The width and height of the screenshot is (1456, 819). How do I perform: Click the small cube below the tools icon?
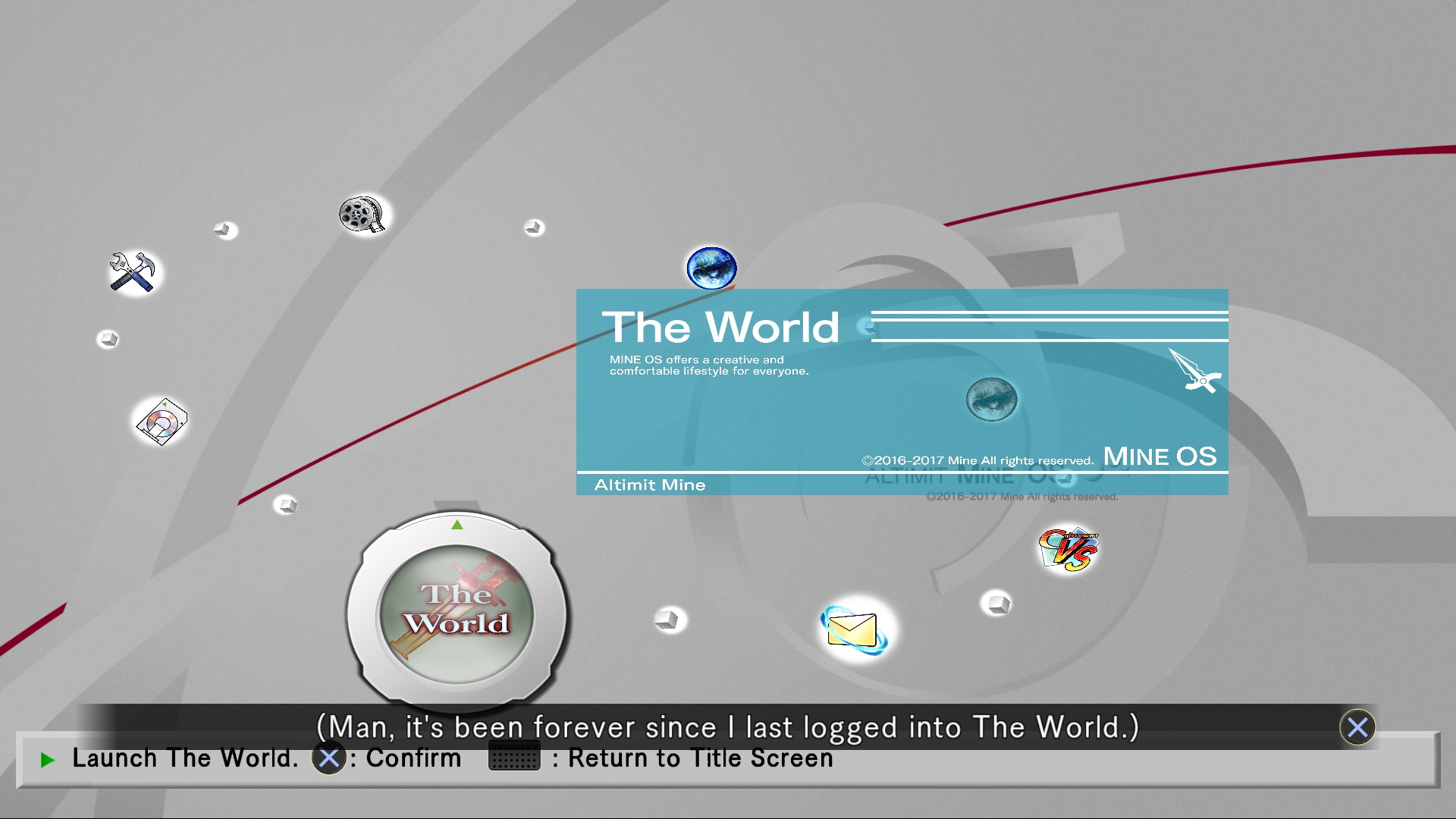pos(108,339)
